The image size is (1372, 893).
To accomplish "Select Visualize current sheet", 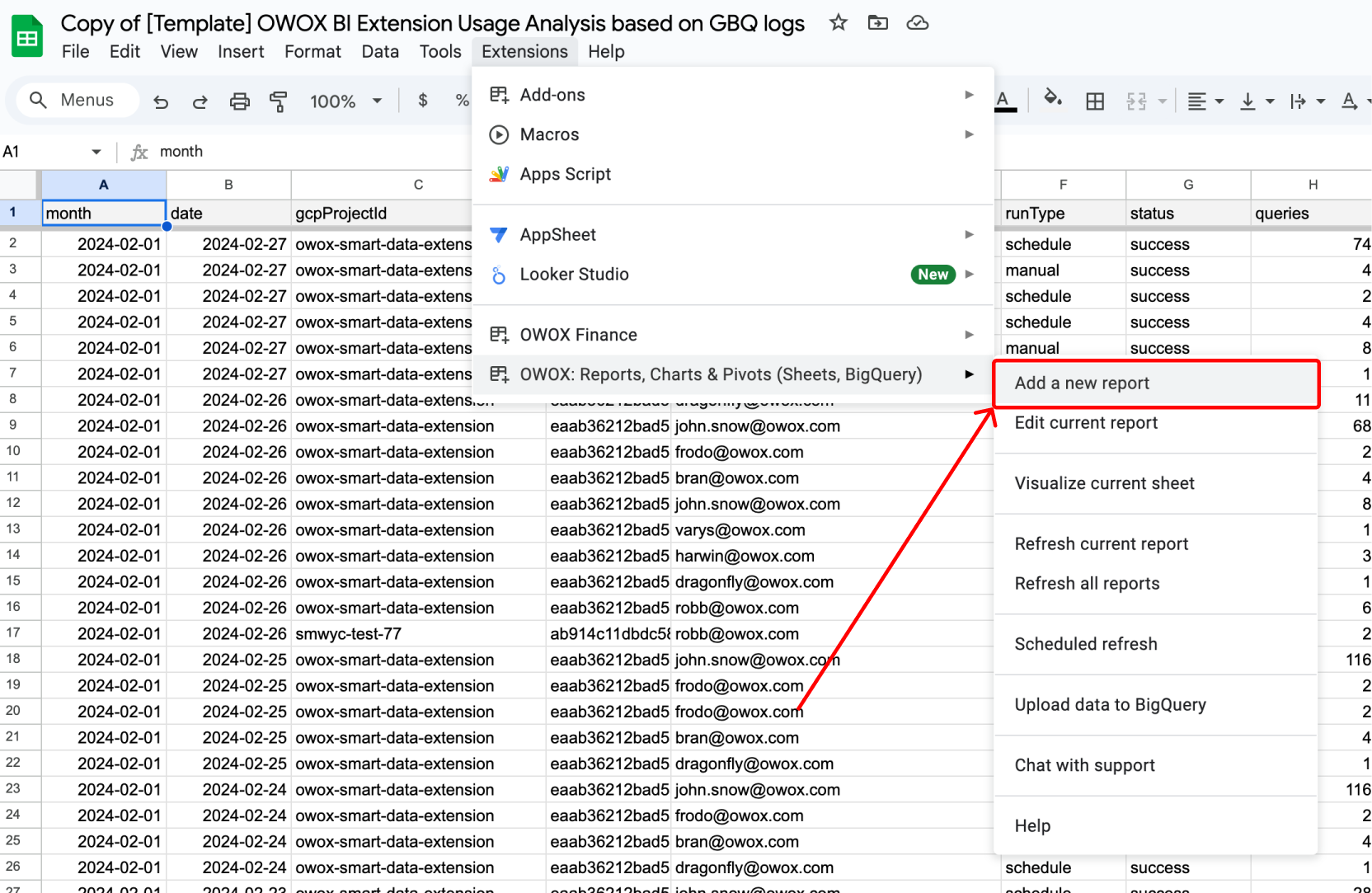I will 1156,483.
